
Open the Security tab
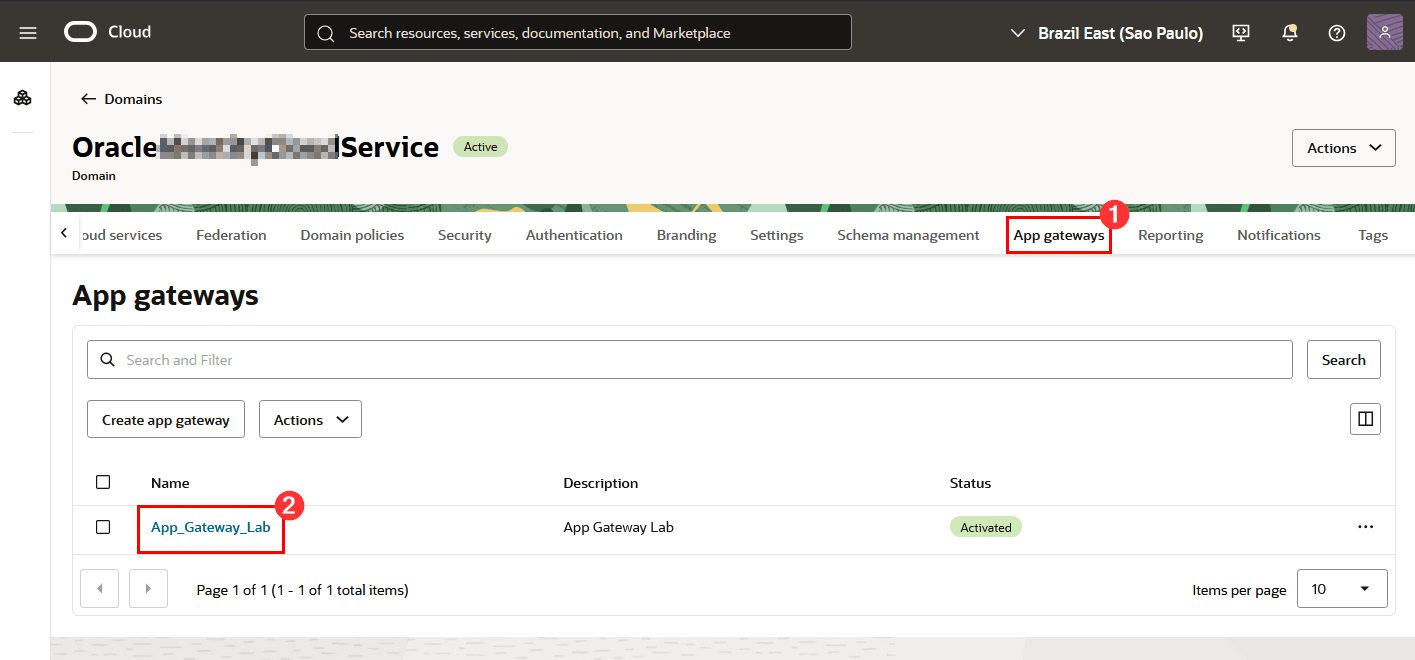point(465,235)
